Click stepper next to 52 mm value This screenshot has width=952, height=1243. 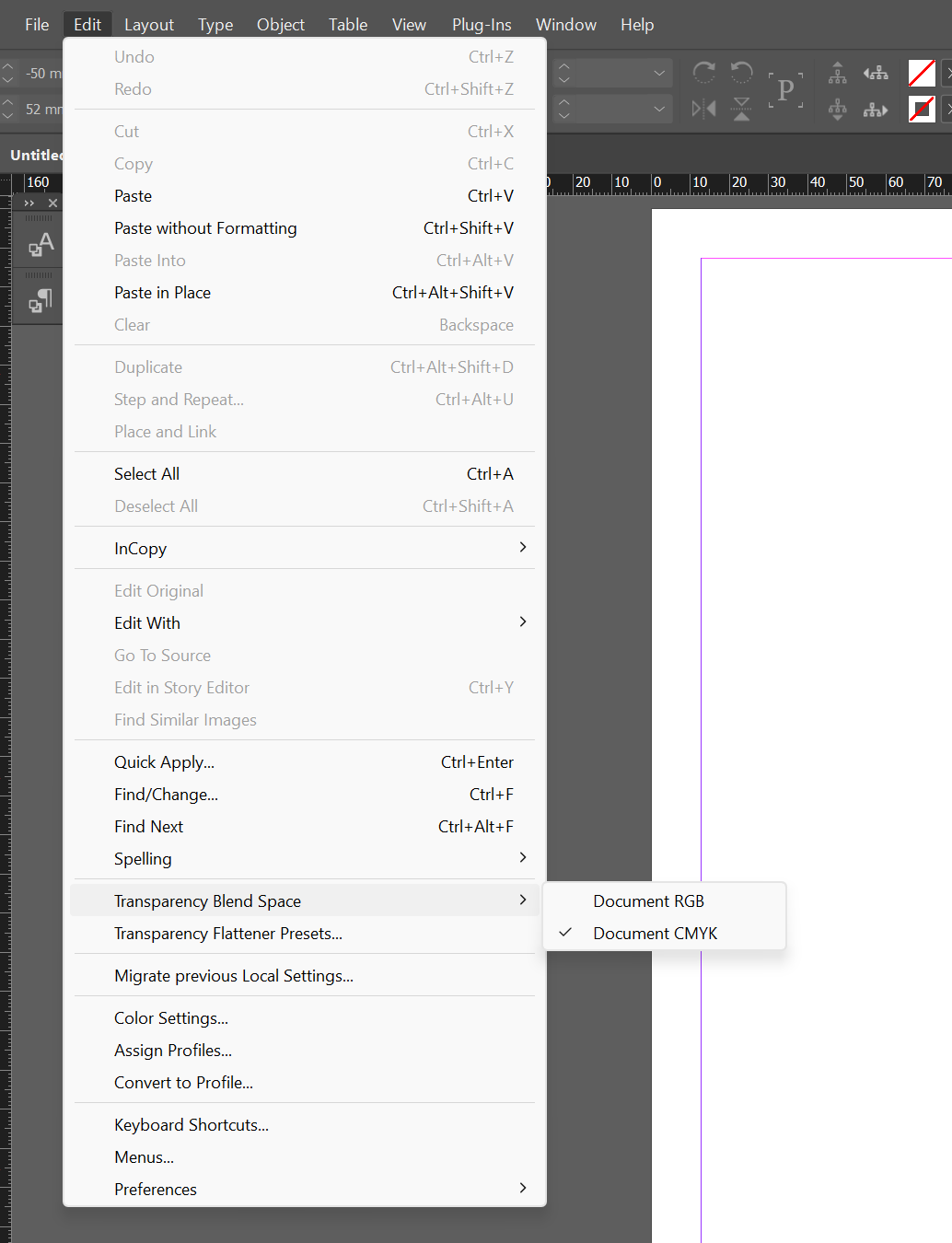(7, 109)
